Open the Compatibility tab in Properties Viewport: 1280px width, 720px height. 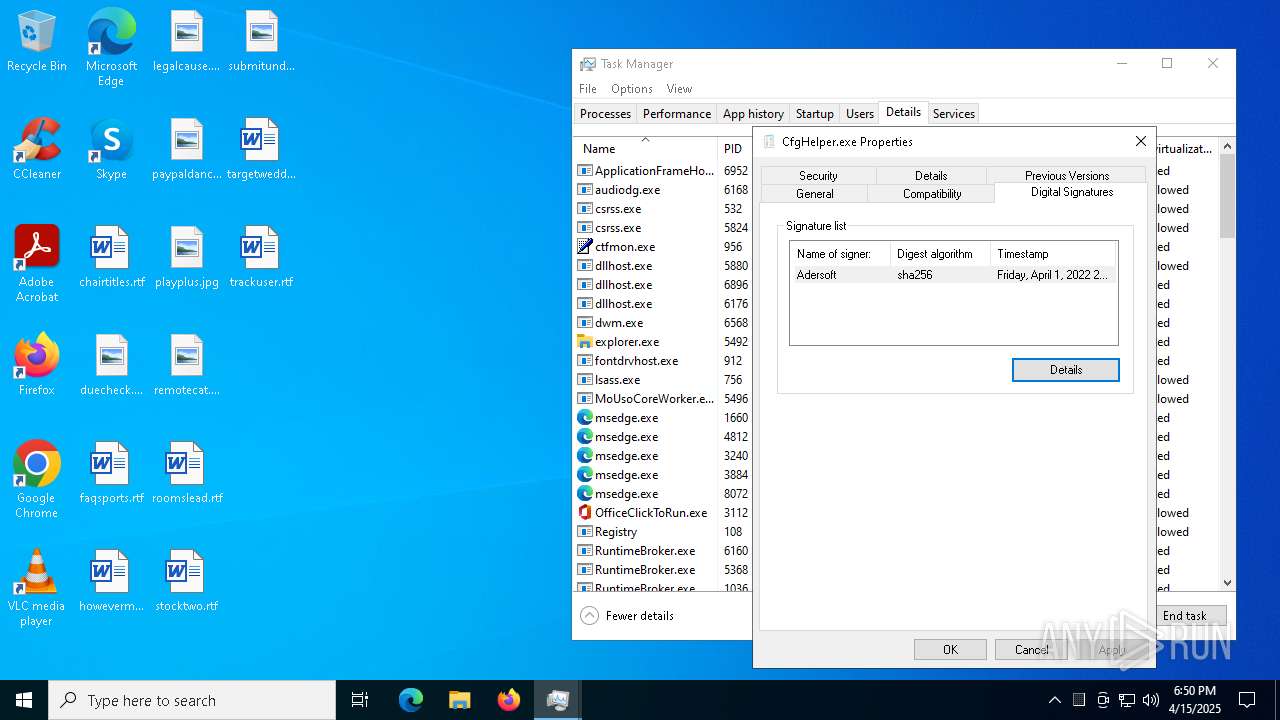(932, 194)
